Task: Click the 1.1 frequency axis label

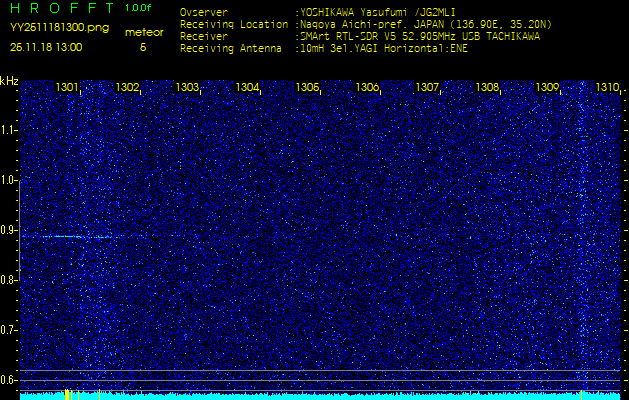Action: [9, 130]
